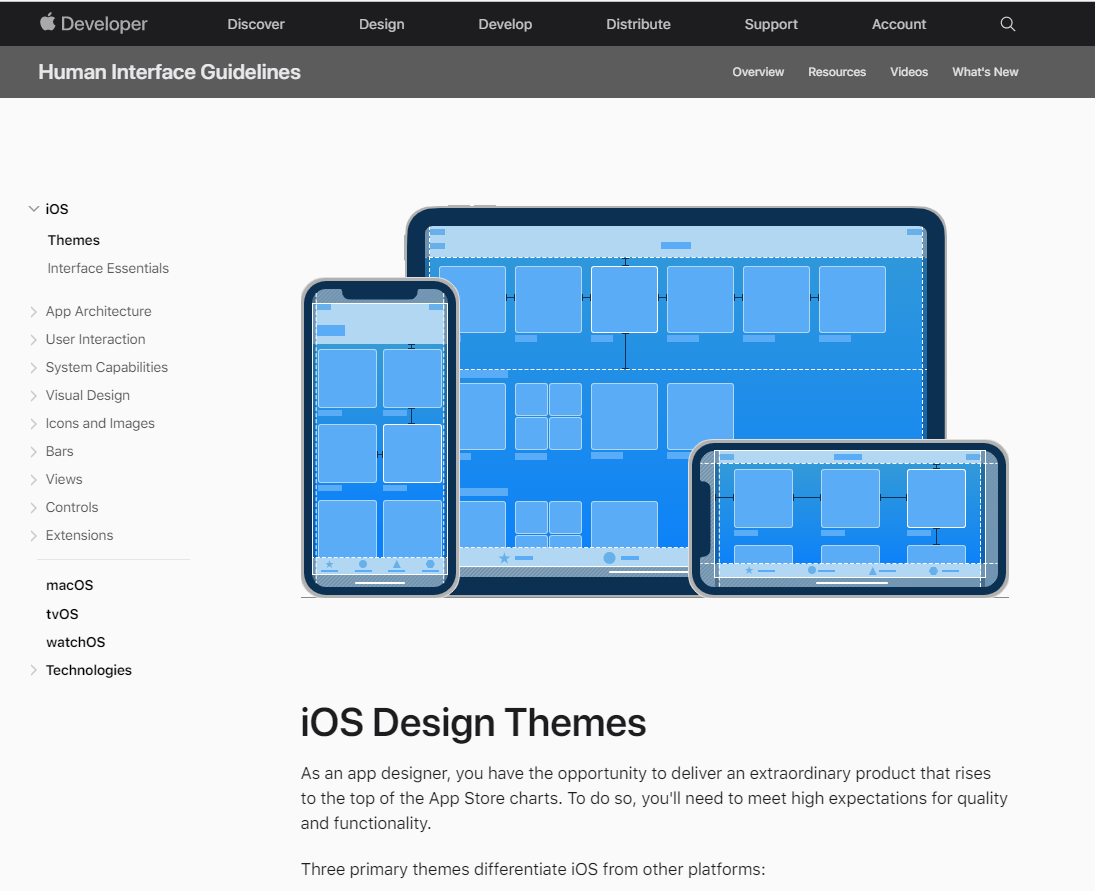This screenshot has width=1095, height=891.
Task: Open the Design menu
Action: point(381,24)
